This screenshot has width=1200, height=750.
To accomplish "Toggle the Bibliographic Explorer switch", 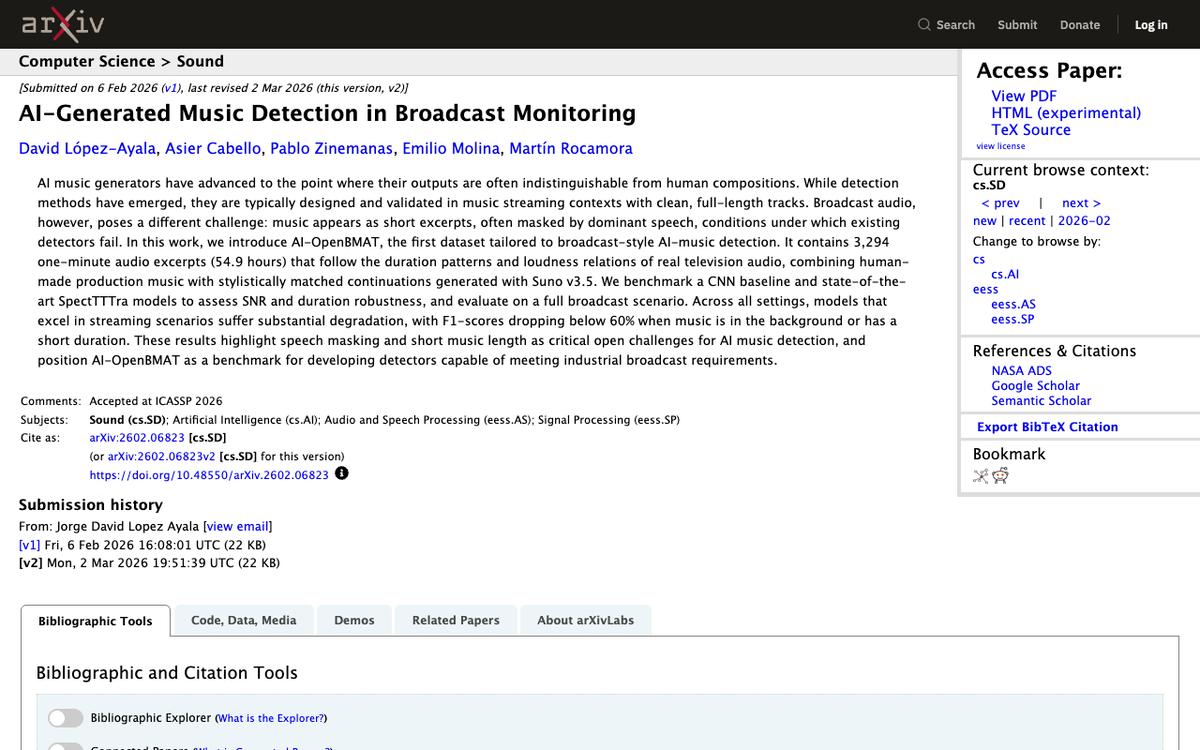I will [x=66, y=718].
